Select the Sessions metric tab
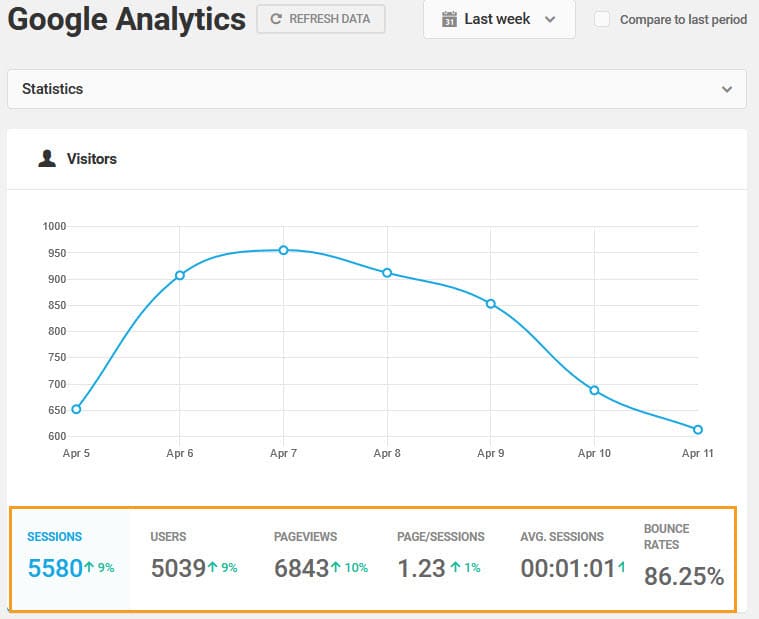 pos(70,559)
